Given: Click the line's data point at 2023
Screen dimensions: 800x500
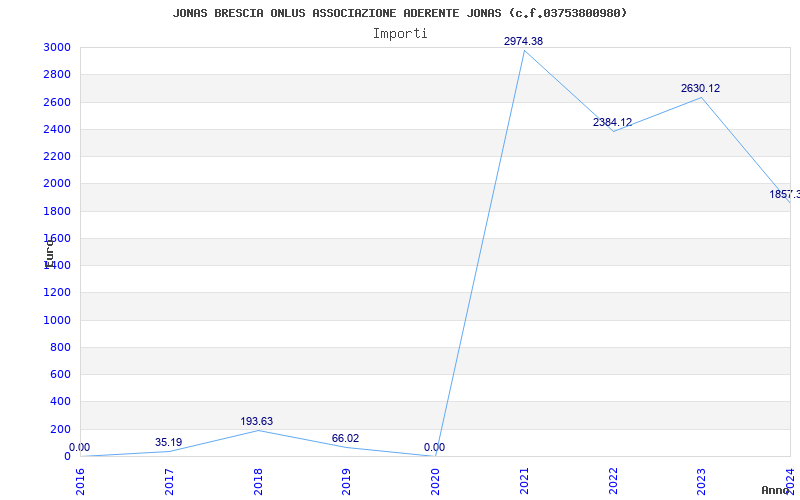Looking at the screenshot, I should point(702,97).
